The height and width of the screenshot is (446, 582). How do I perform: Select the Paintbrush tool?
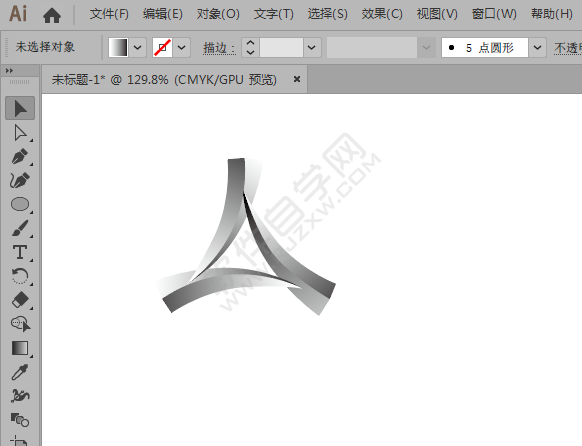pyautogui.click(x=20, y=228)
